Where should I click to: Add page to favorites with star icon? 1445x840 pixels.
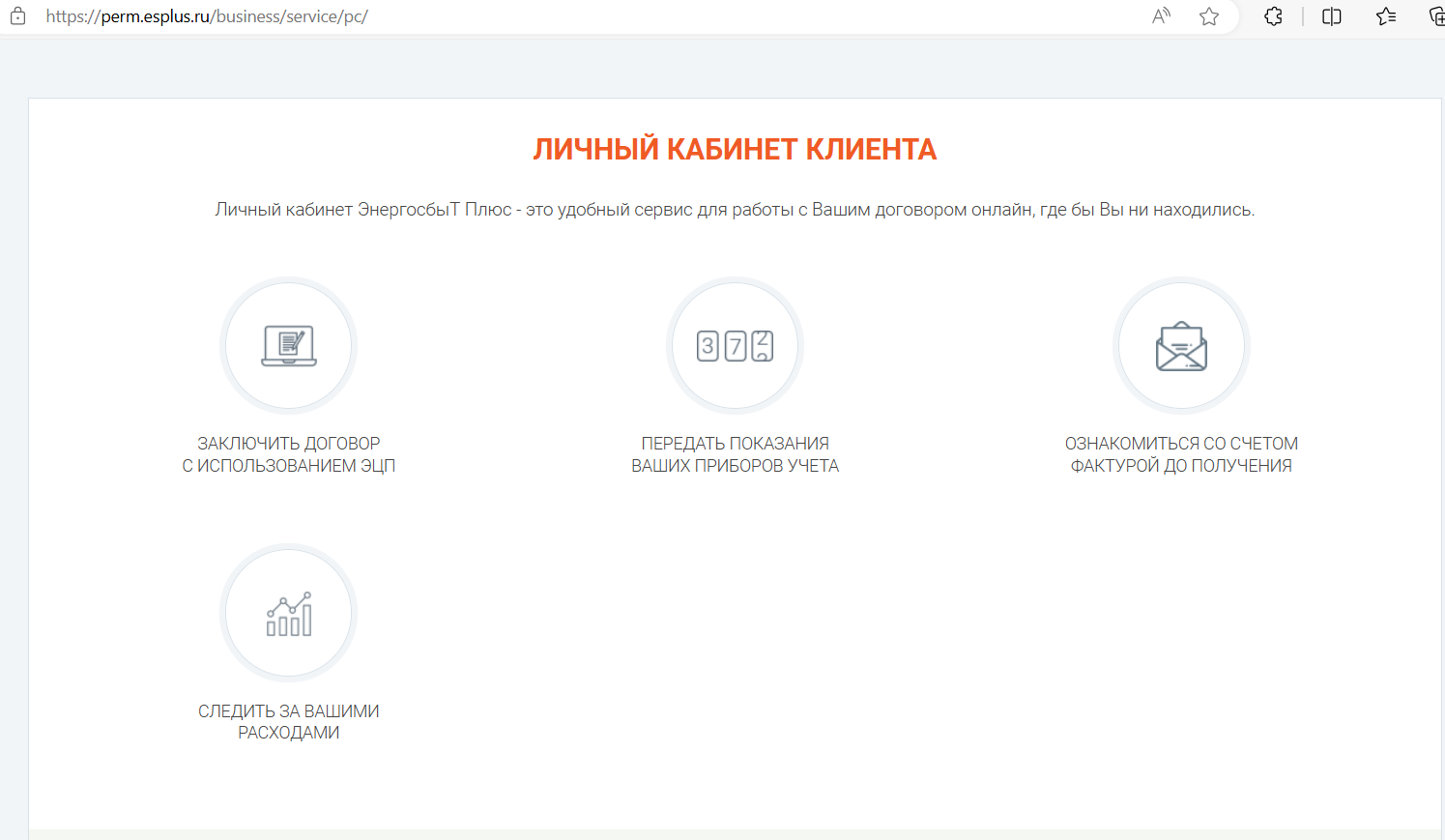coord(1208,16)
